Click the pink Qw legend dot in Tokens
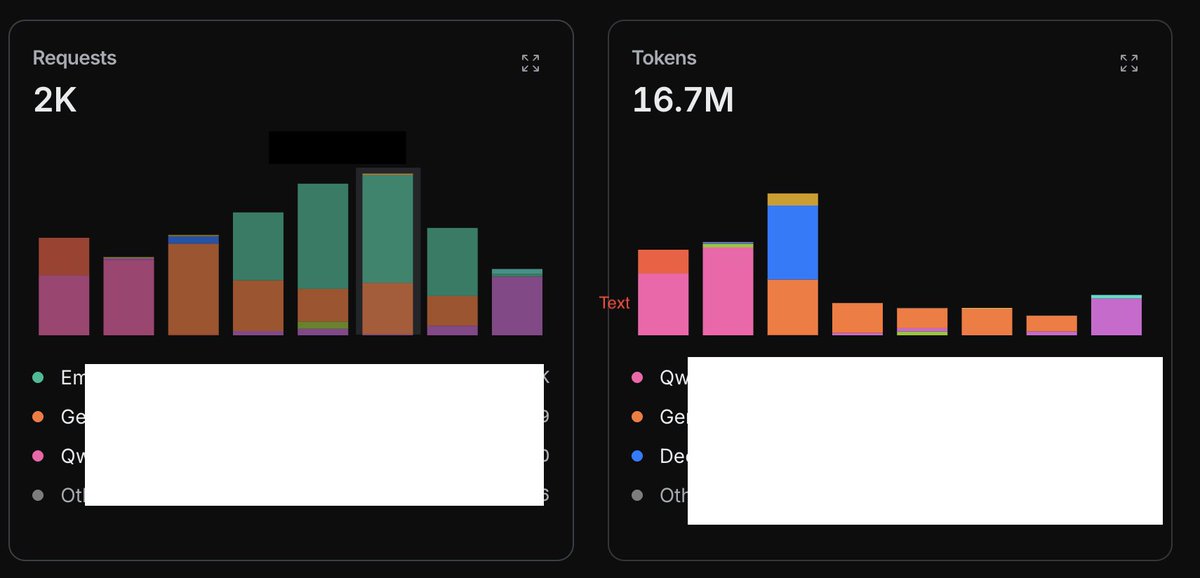The image size is (1200, 578). click(x=637, y=378)
